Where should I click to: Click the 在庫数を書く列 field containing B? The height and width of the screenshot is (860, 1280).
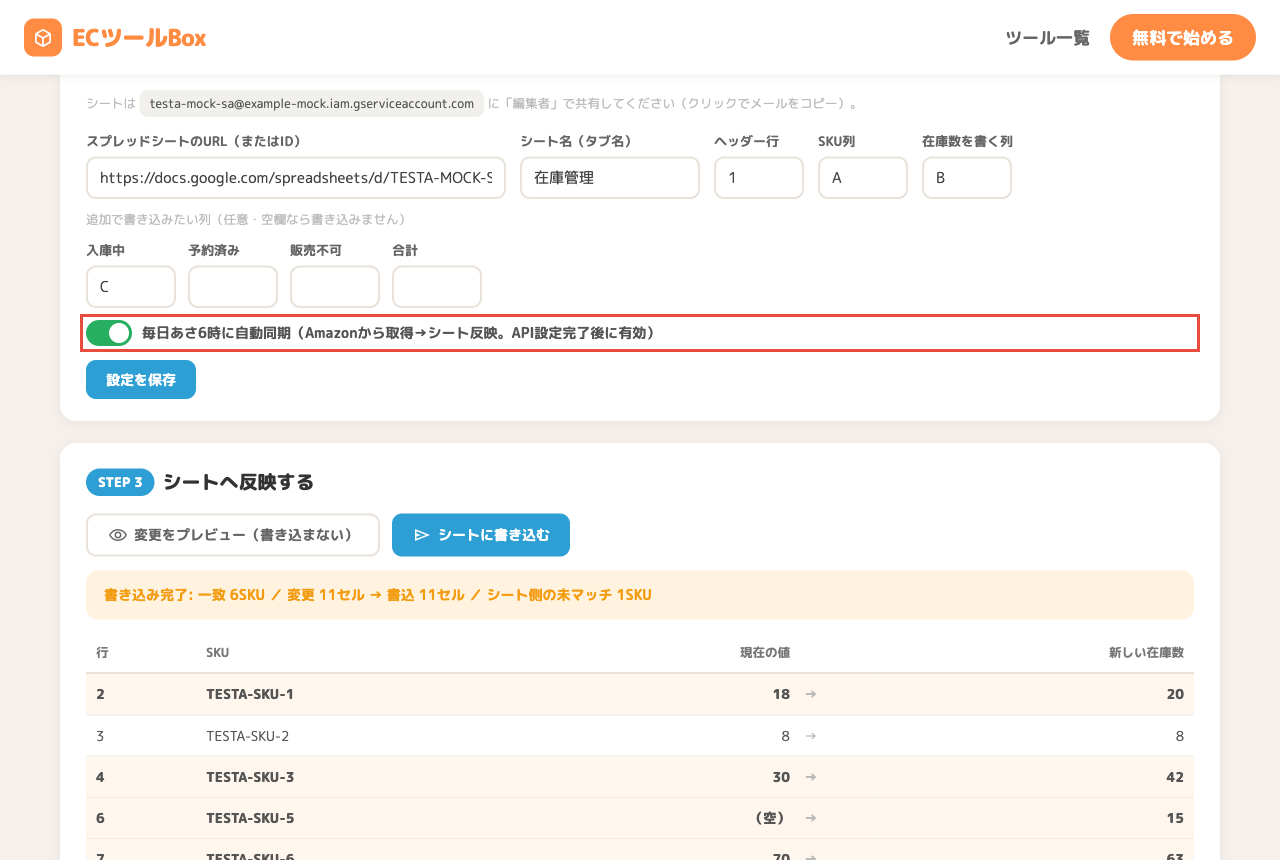967,178
